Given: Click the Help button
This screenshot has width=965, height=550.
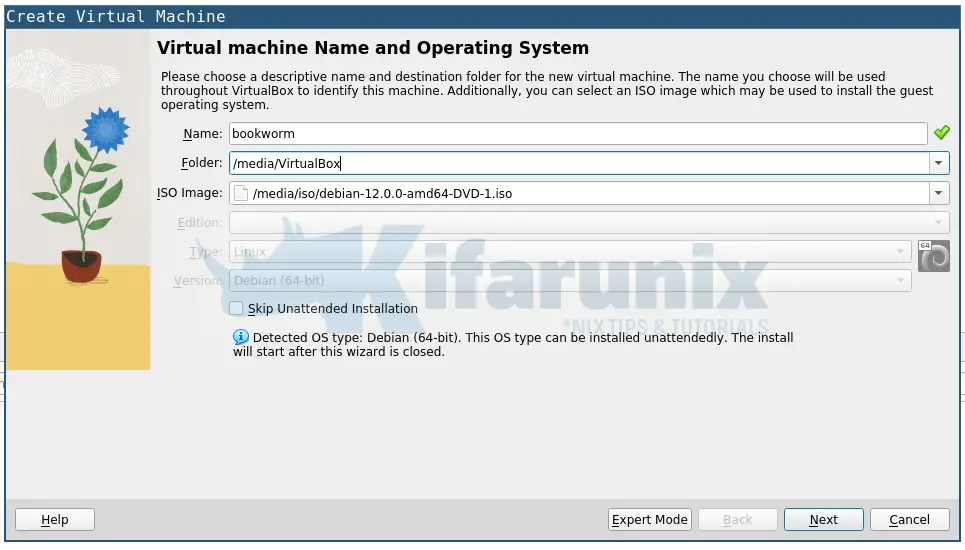Looking at the screenshot, I should pos(55,520).
